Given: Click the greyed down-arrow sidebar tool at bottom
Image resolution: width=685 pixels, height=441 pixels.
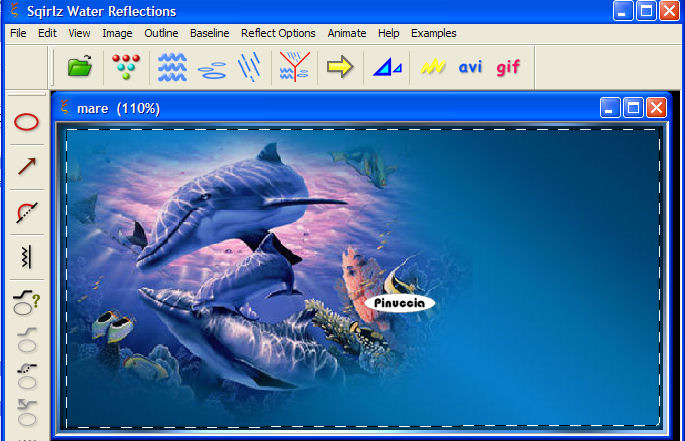Looking at the screenshot, I should pyautogui.click(x=27, y=413).
